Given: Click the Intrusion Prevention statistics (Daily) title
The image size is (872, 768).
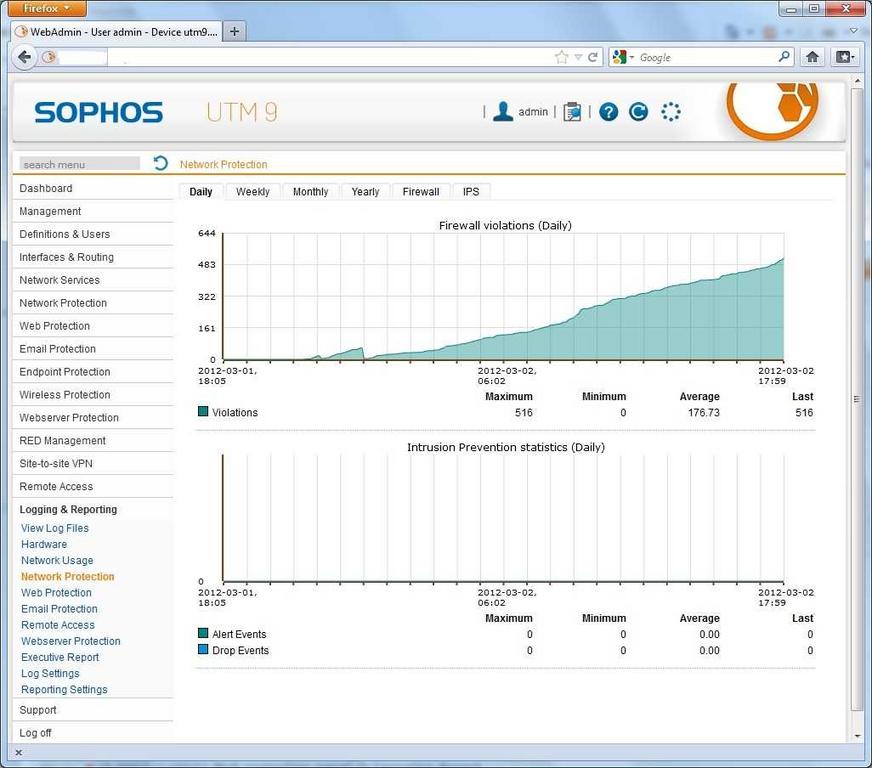Looking at the screenshot, I should [506, 447].
